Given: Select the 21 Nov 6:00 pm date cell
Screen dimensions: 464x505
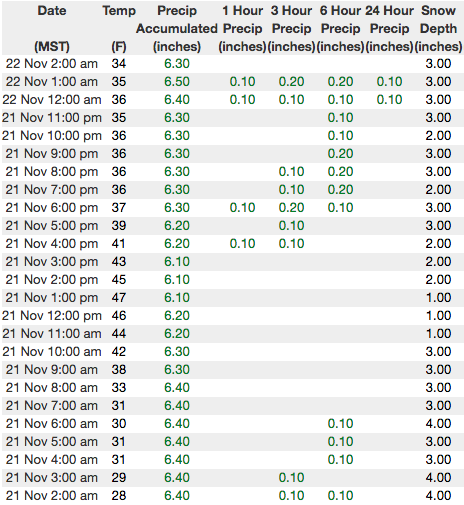Looking at the screenshot, I should (x=52, y=207).
